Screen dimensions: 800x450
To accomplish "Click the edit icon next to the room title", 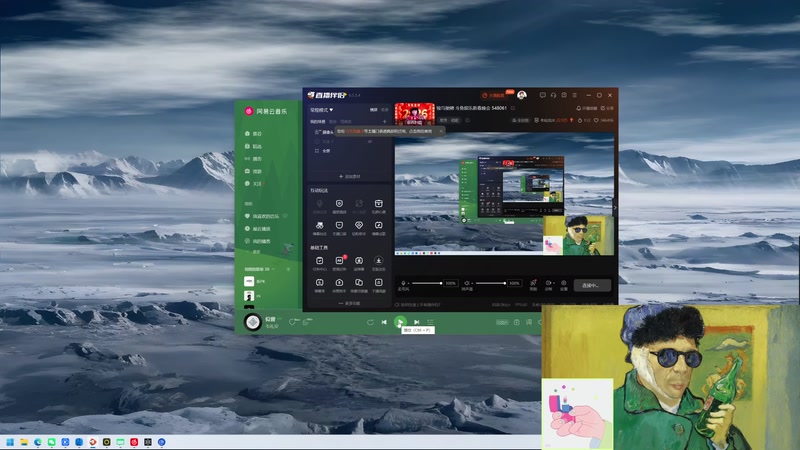I will 513,108.
